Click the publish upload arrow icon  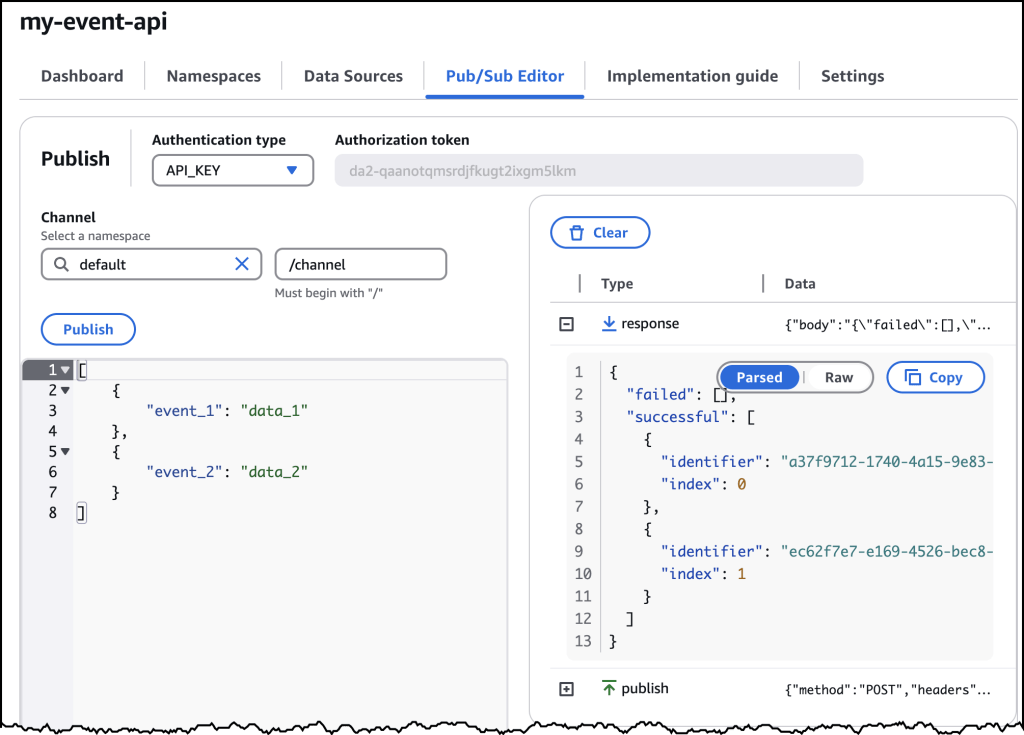click(608, 688)
